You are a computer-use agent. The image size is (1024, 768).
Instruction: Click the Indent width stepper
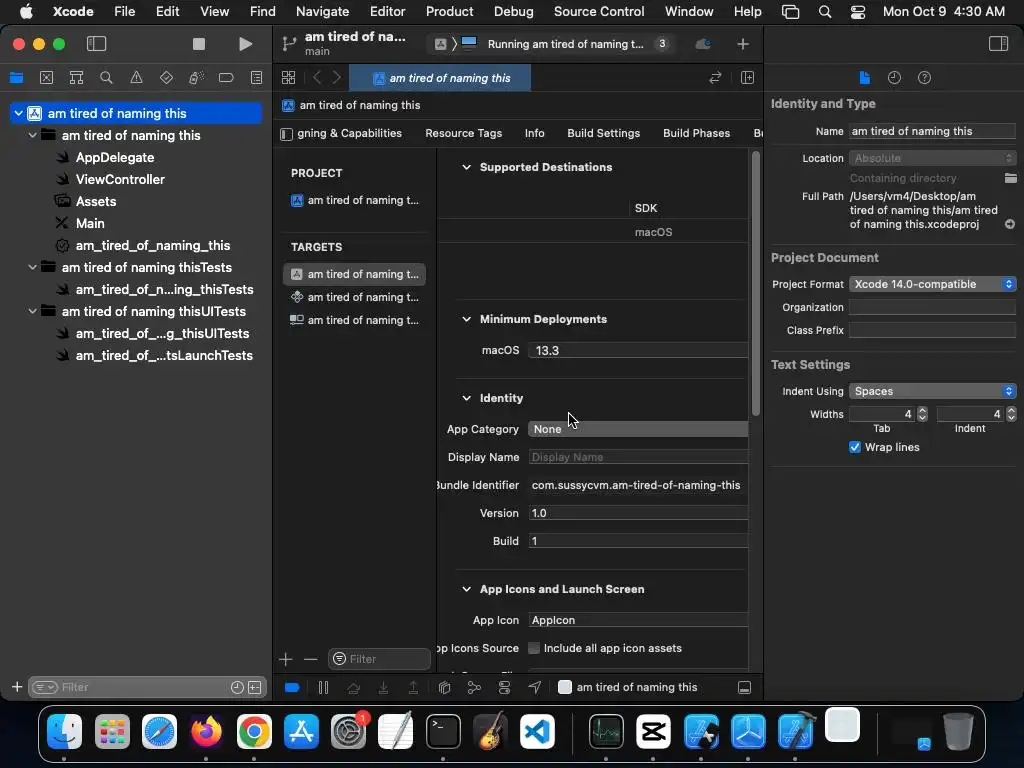tap(1011, 414)
